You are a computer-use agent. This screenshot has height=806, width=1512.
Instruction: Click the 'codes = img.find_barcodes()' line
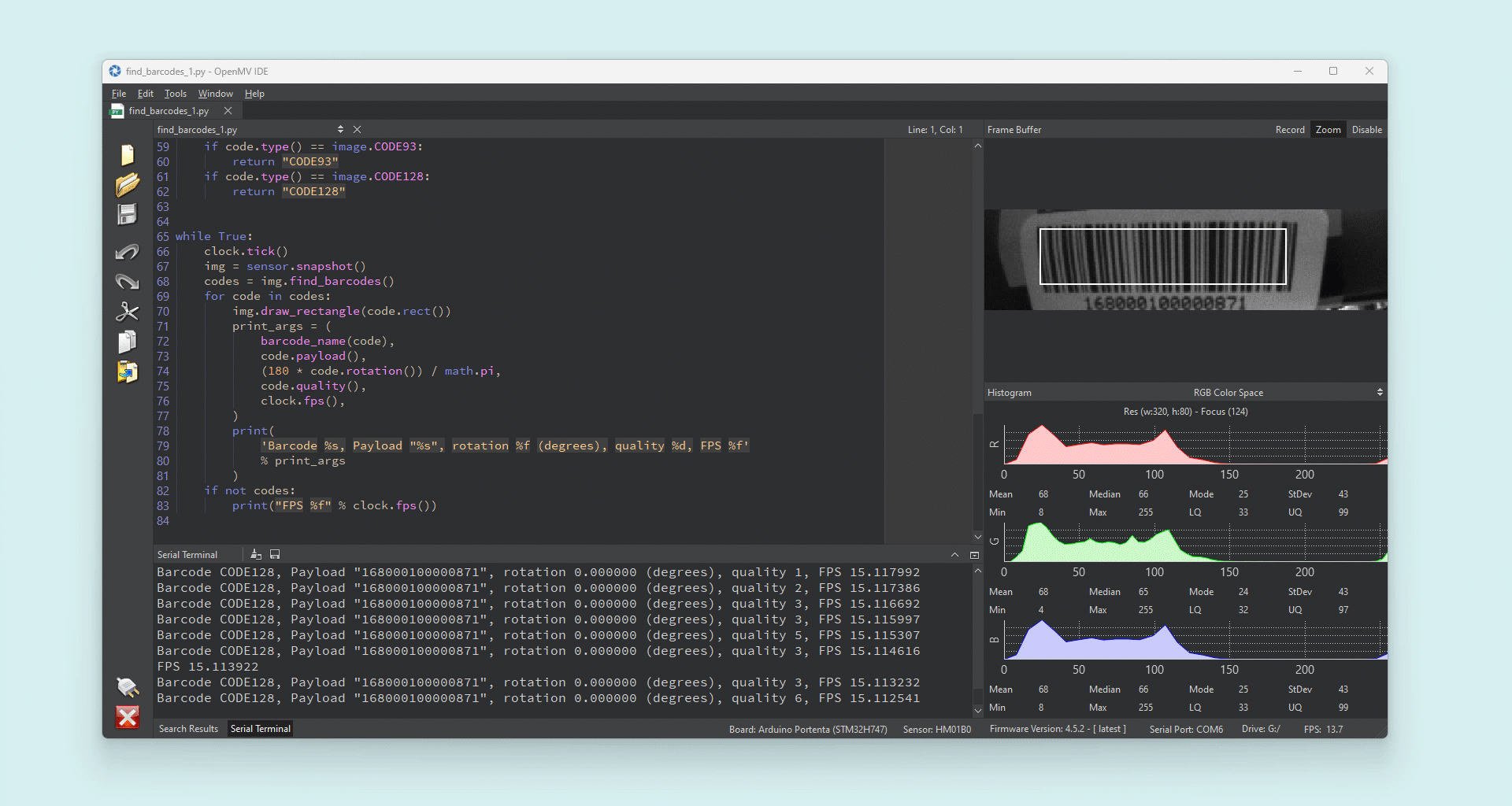coord(299,281)
